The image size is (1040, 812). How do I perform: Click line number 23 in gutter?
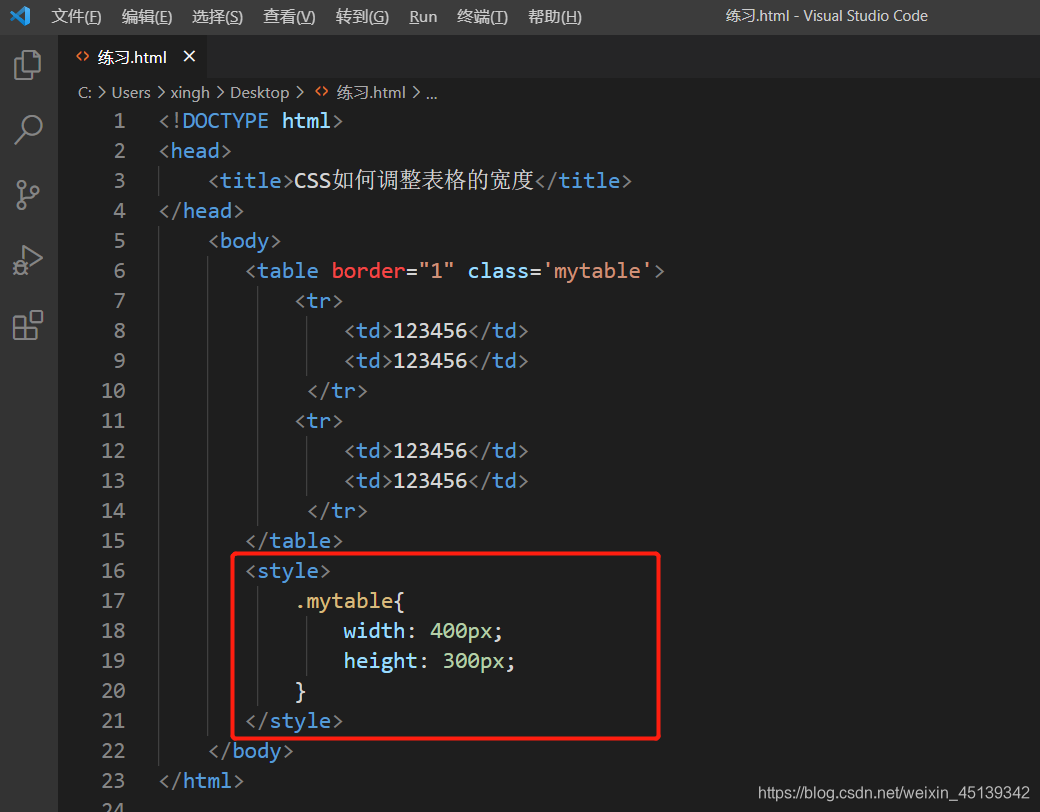coord(113,780)
